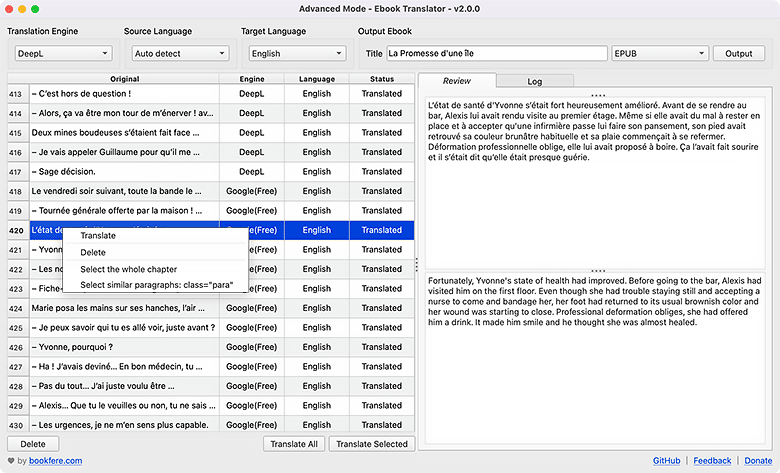780x473 pixels.
Task: Click the Original column header
Action: tap(124, 79)
